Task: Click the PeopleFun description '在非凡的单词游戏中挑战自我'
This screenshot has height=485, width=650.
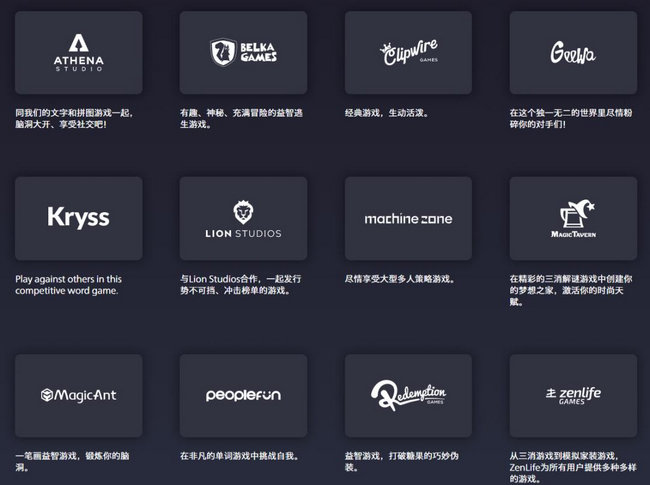Action: pyautogui.click(x=240, y=456)
